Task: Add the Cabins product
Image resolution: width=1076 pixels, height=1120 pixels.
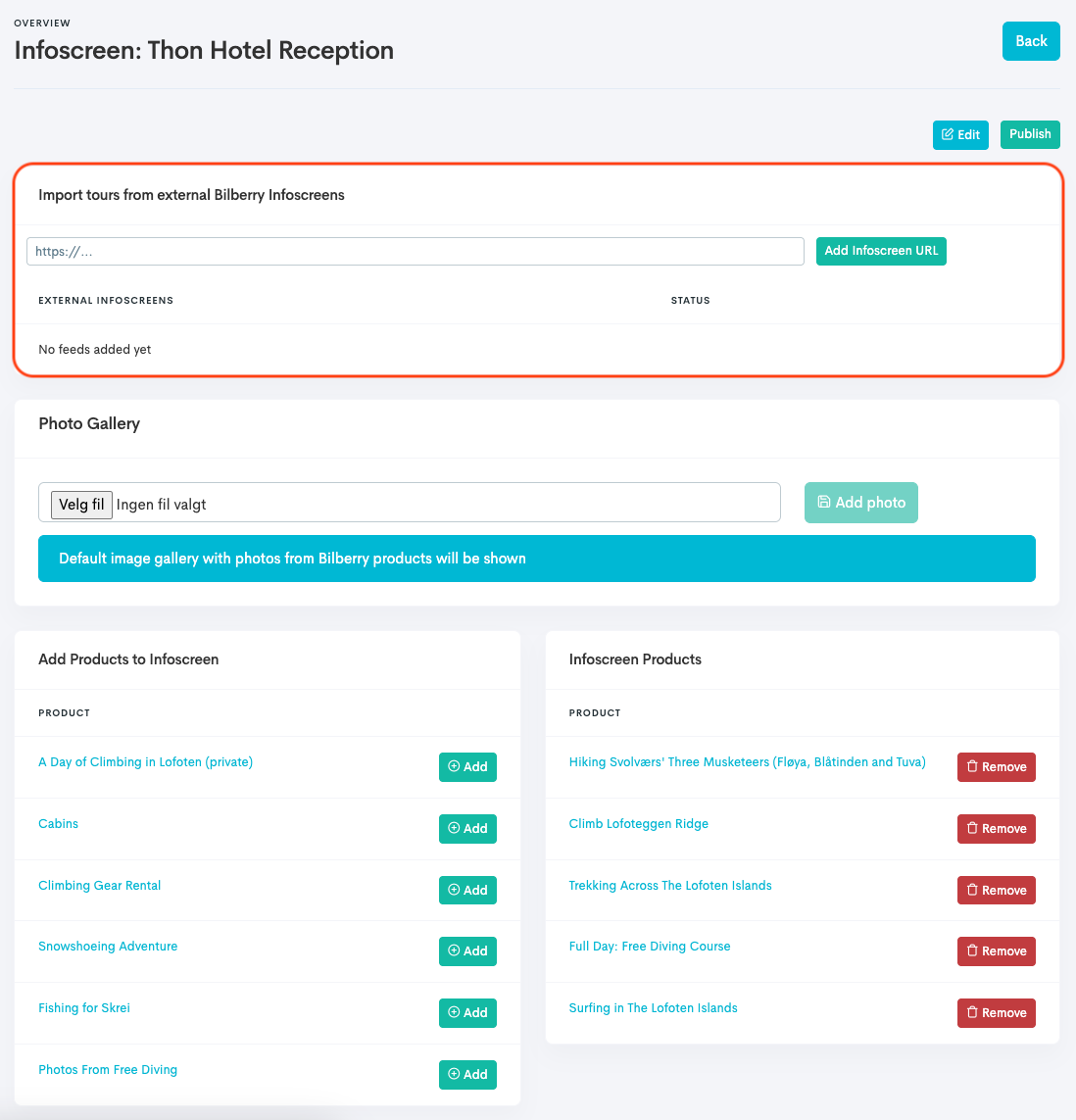Action: tap(467, 829)
